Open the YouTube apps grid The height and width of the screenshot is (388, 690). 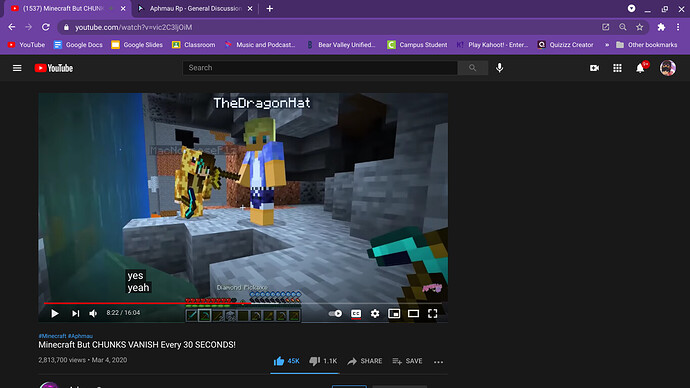click(x=617, y=68)
